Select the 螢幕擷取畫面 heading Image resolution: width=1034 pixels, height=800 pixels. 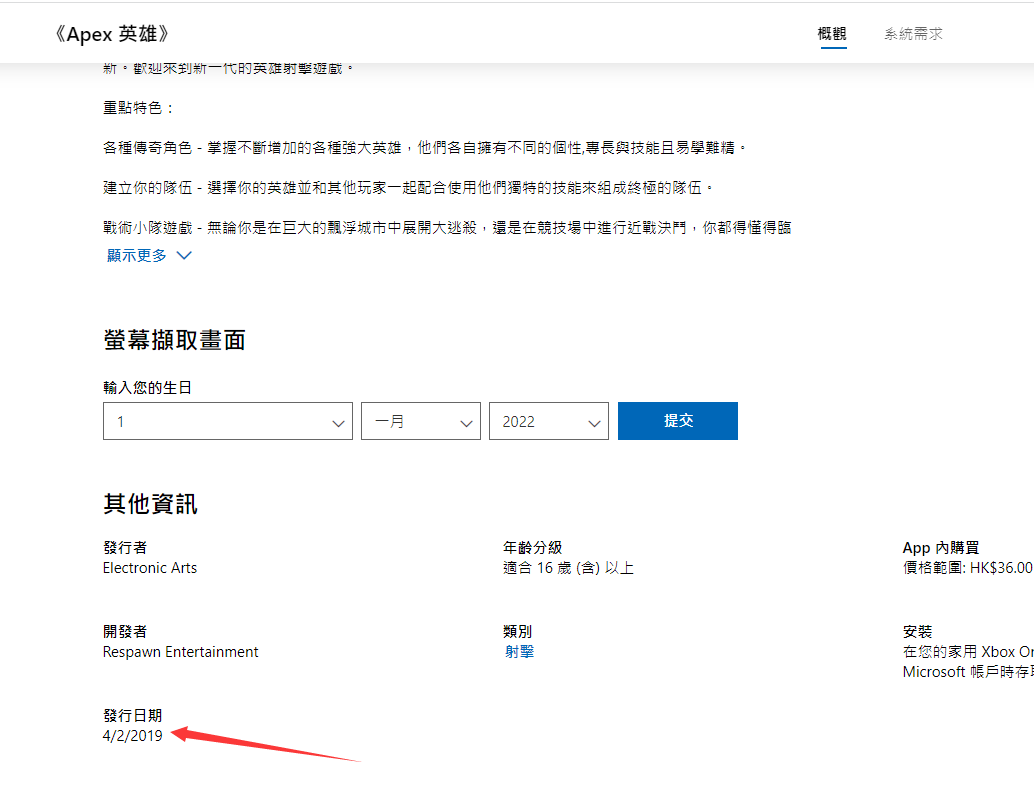[x=174, y=340]
